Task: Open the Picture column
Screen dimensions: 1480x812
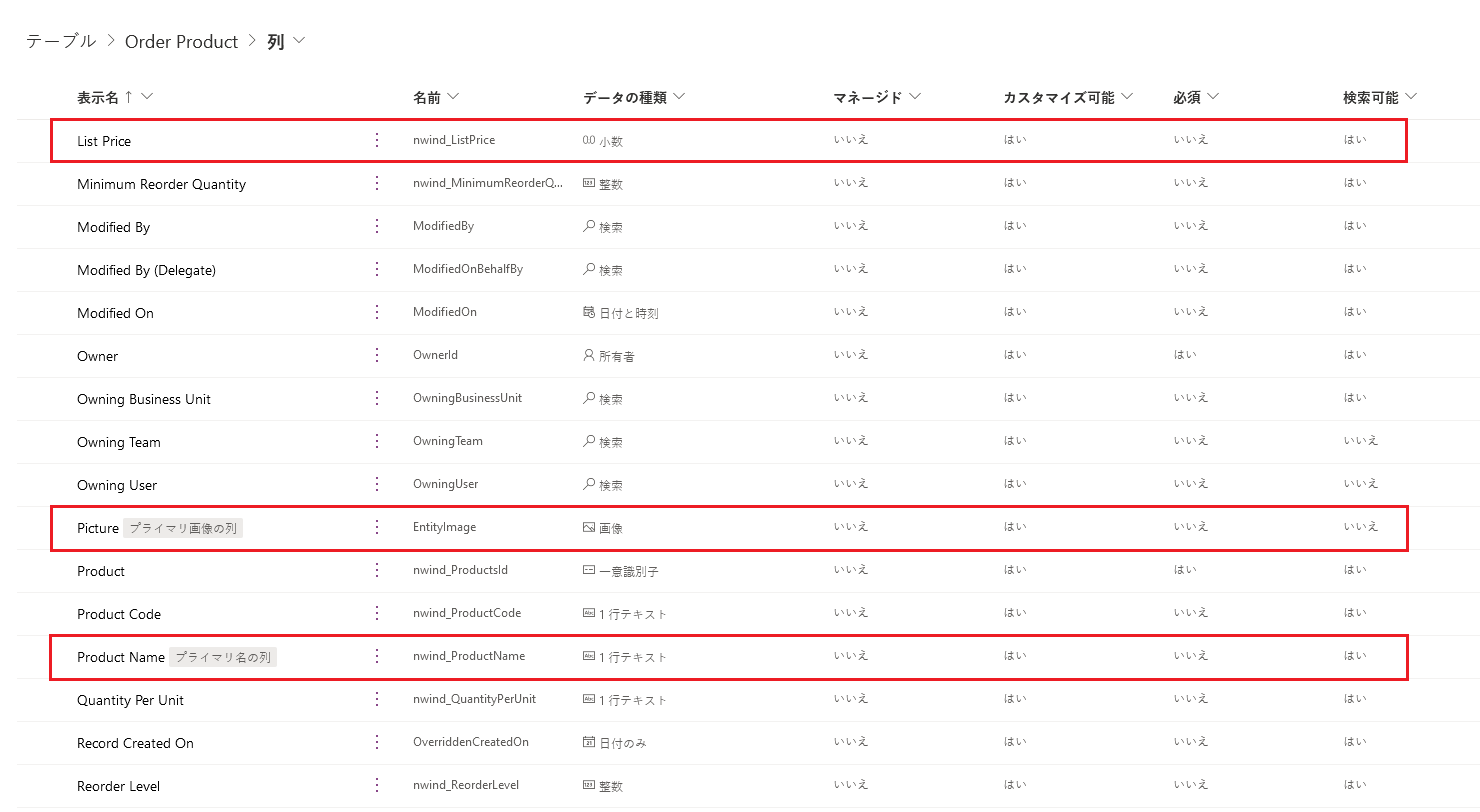Action: (x=98, y=528)
